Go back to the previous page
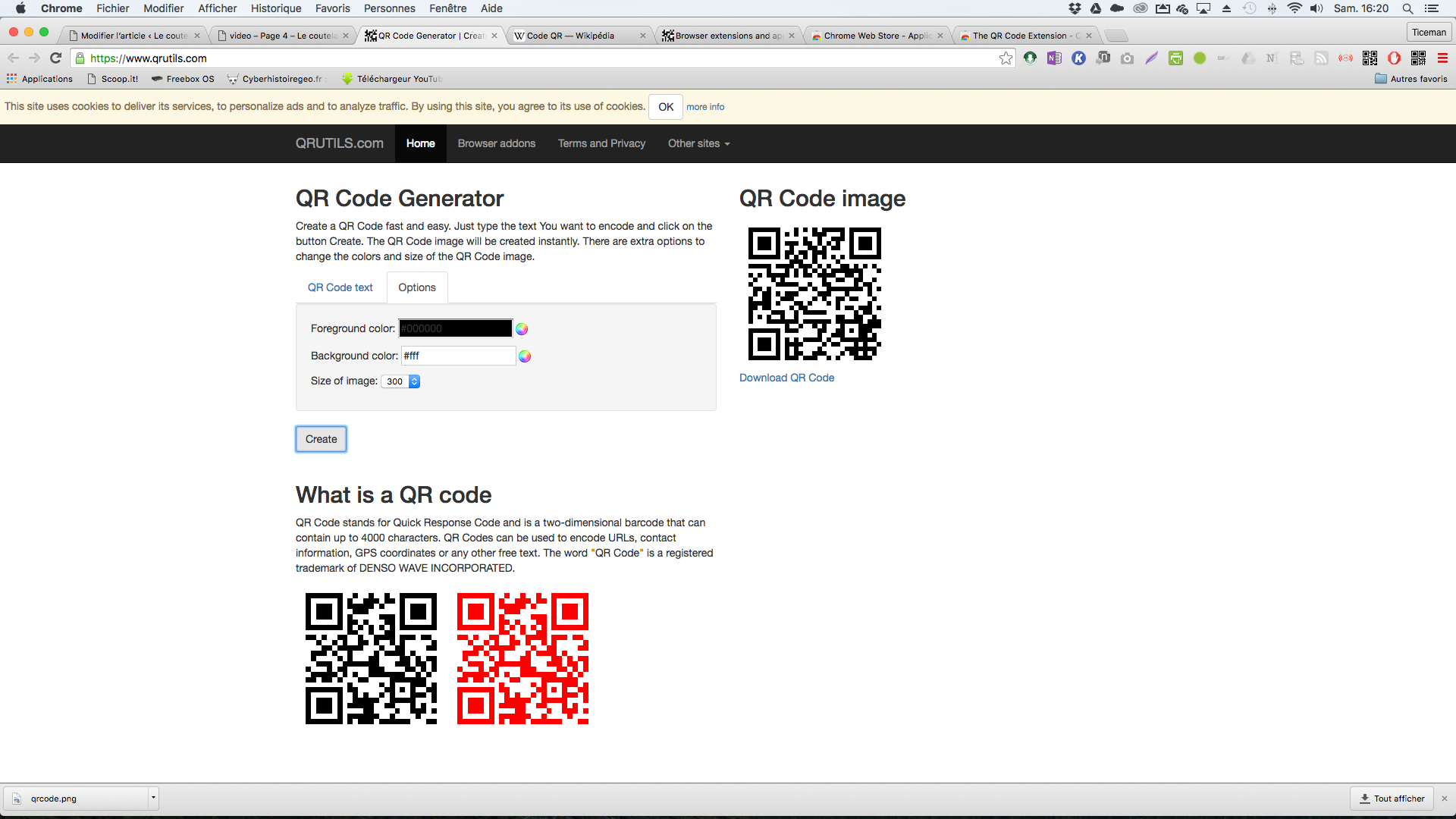 tap(13, 58)
